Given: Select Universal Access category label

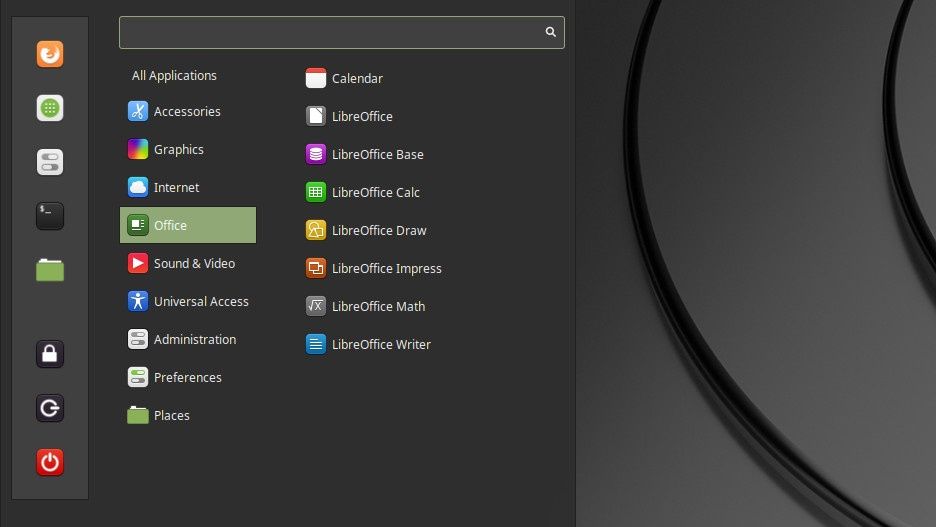Looking at the screenshot, I should [201, 301].
